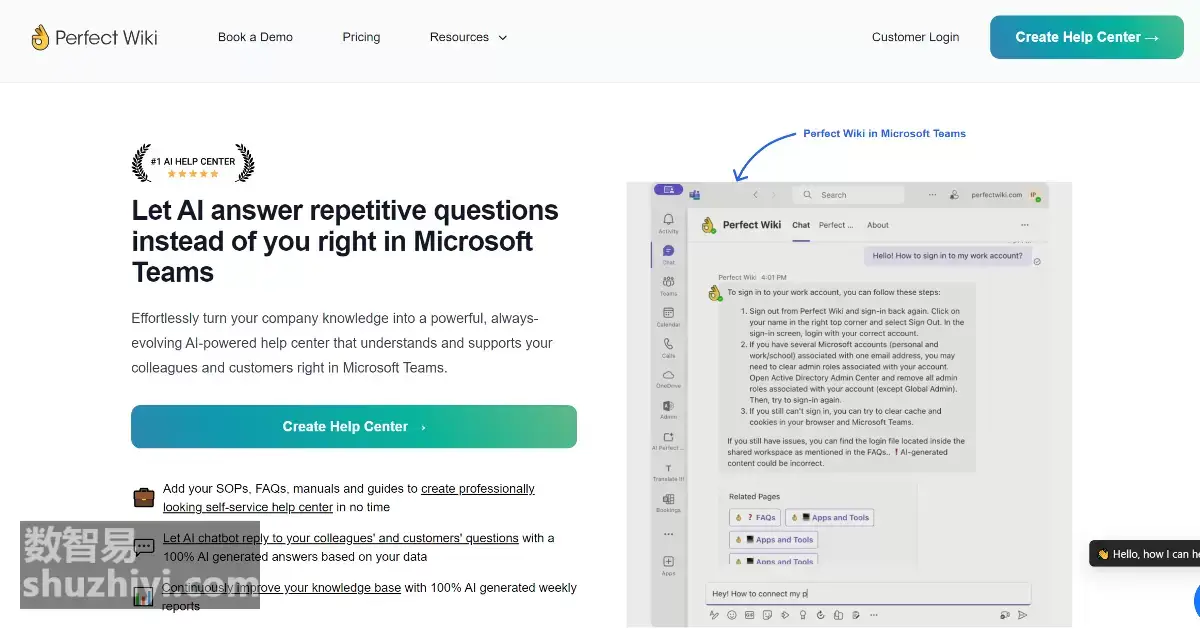Click the Teams screenshot preview image
This screenshot has height=630, width=1200.
click(x=849, y=405)
